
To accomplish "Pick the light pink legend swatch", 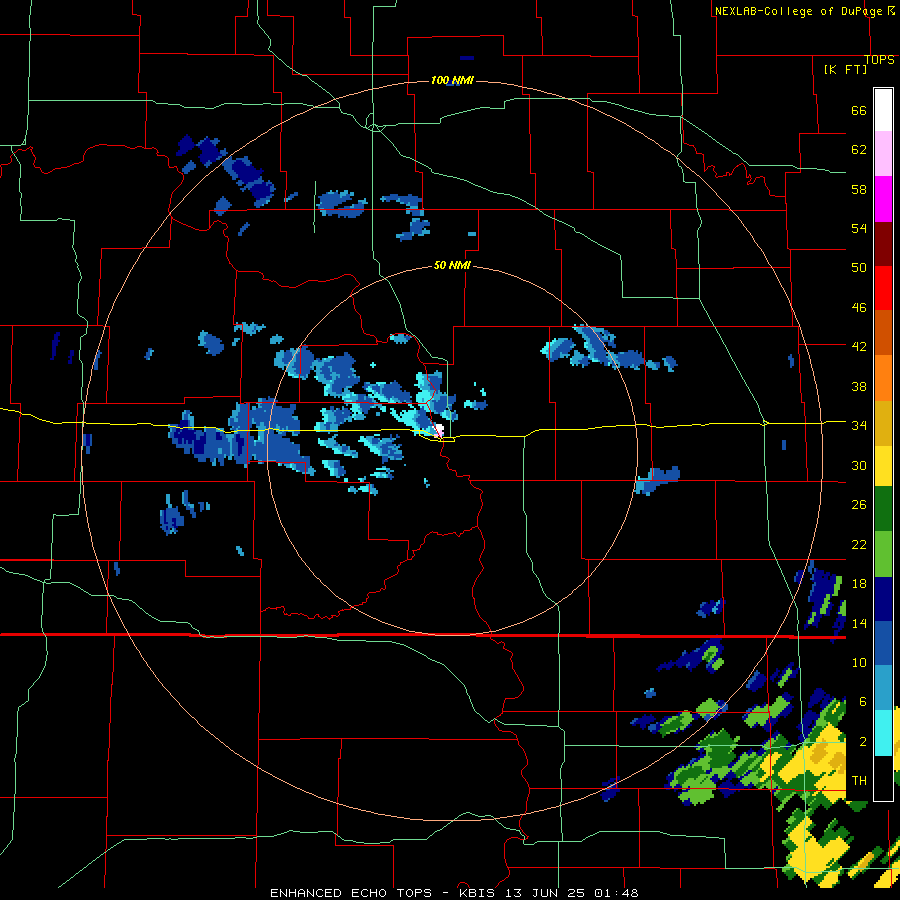I will click(x=883, y=153).
